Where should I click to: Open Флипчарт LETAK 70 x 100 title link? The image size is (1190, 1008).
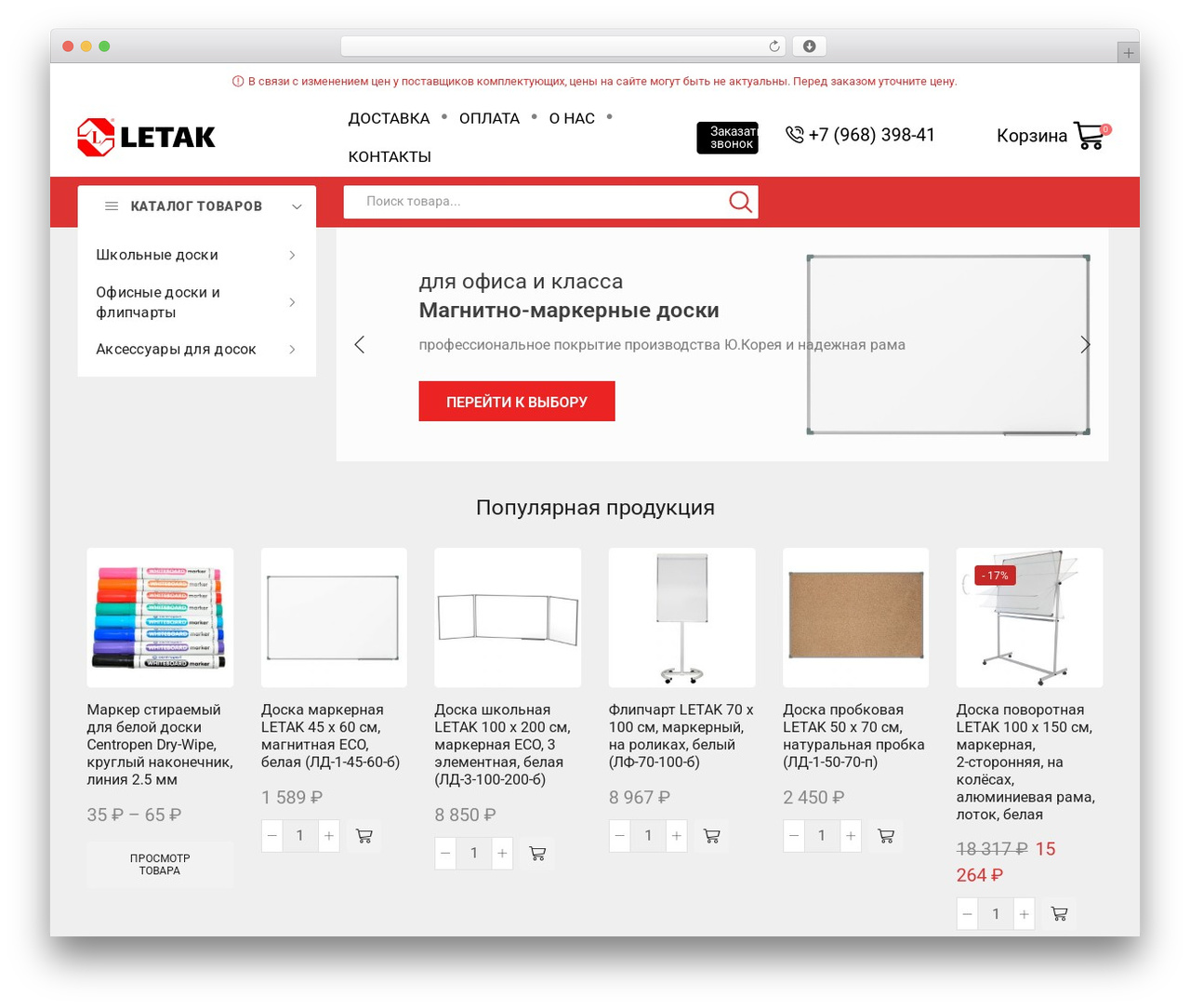[x=681, y=736]
